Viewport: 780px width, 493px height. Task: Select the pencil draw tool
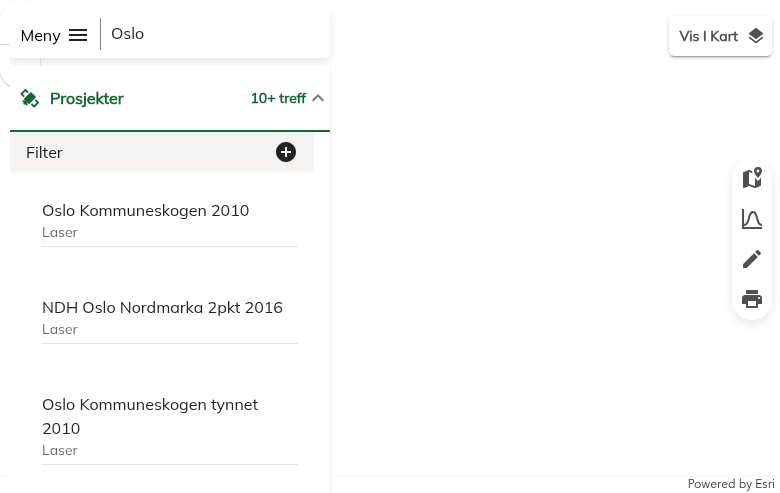click(x=752, y=259)
